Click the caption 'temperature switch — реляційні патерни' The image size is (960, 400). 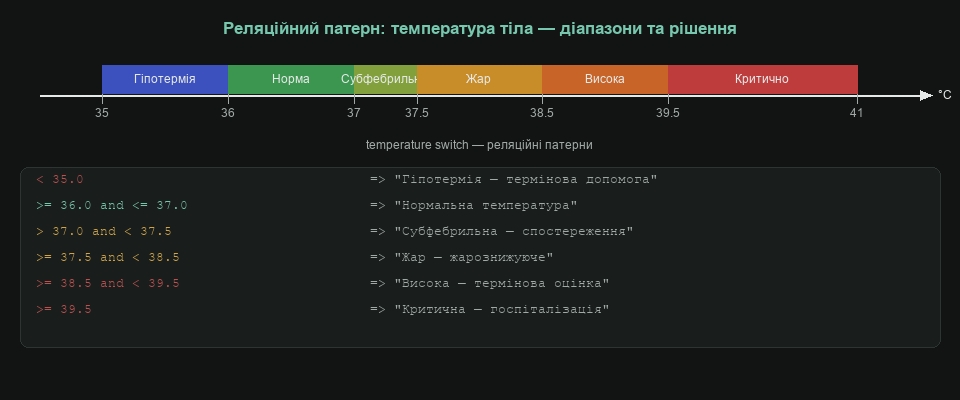(479, 145)
